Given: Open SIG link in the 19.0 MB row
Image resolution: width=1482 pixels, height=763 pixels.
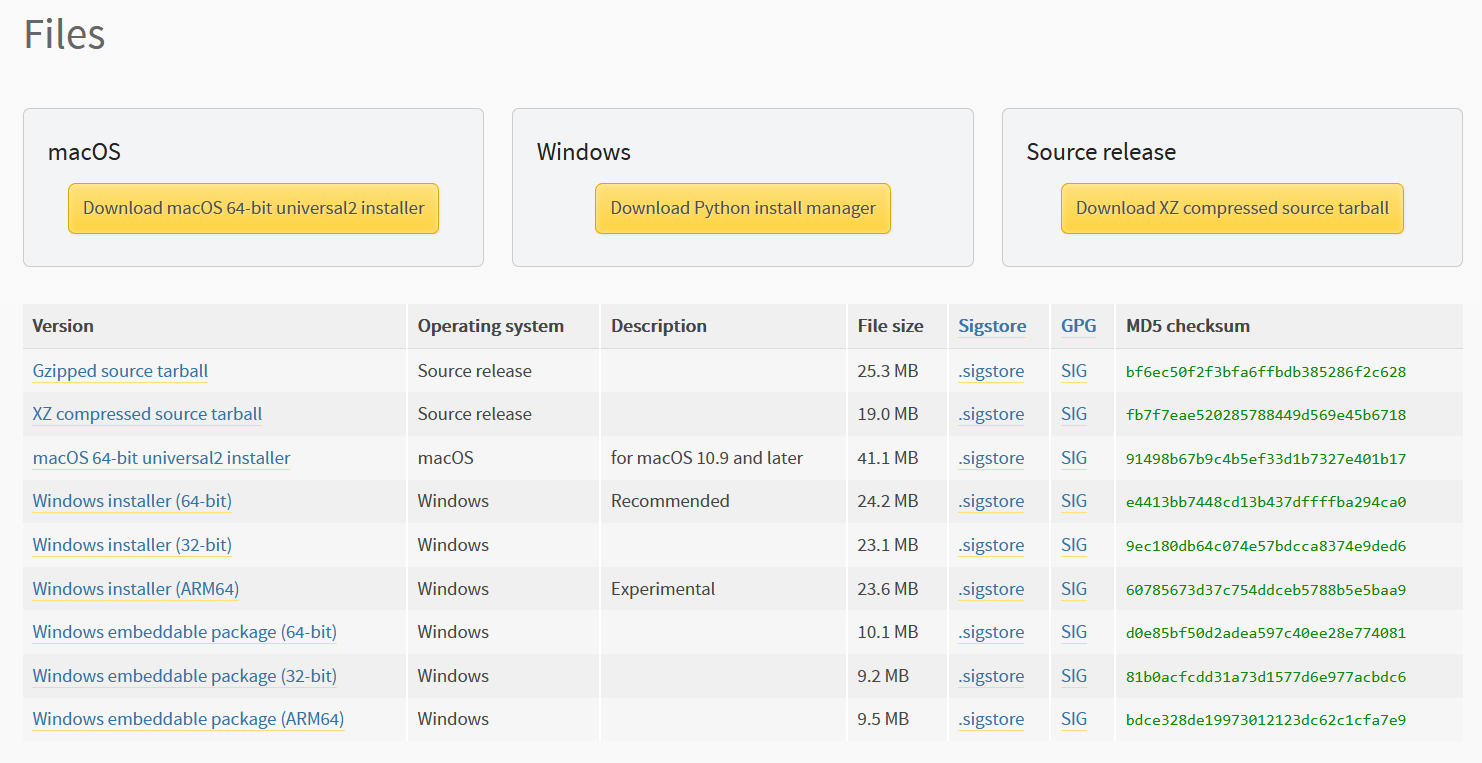Looking at the screenshot, I should click(1074, 414).
